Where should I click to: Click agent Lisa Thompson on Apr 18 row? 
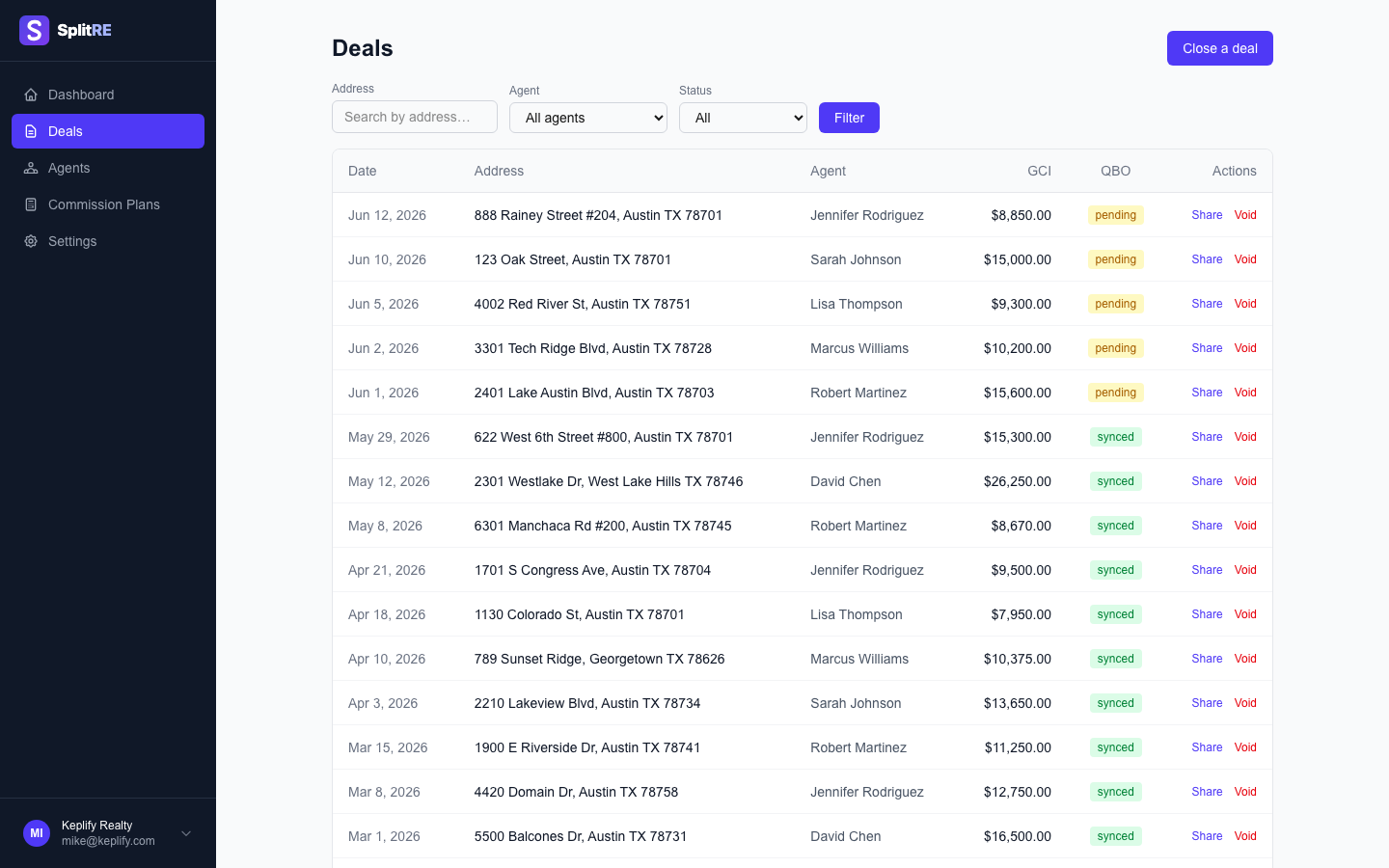[857, 614]
